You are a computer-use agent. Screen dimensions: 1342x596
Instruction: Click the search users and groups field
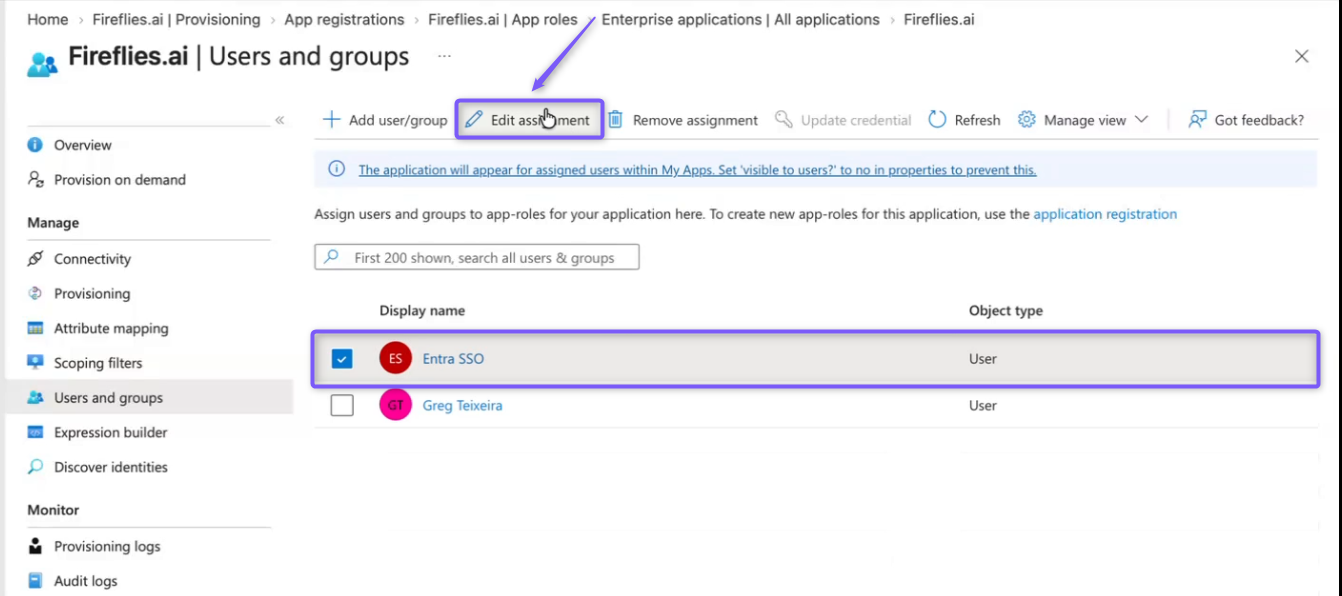477,258
